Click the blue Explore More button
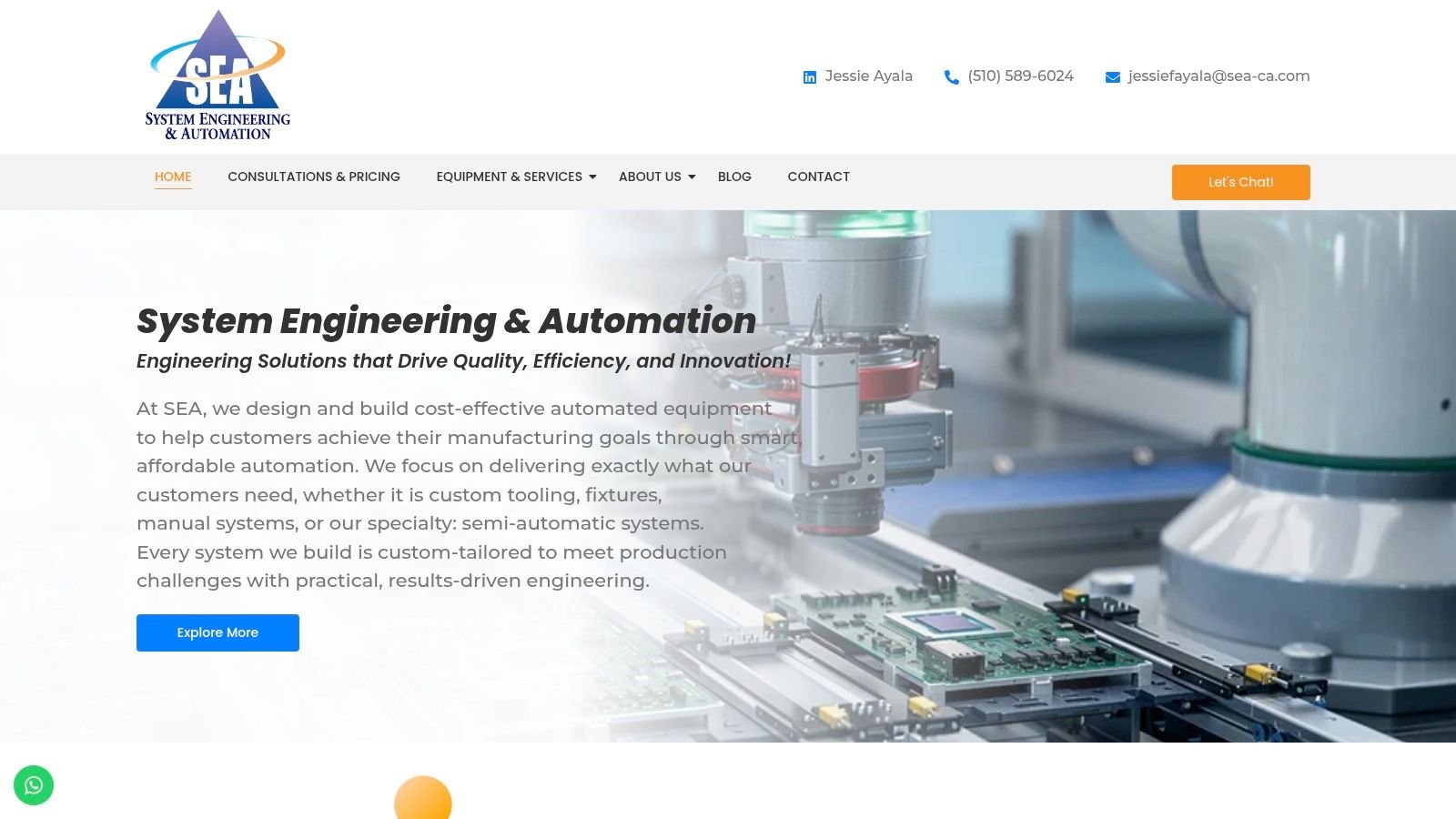Image resolution: width=1456 pixels, height=819 pixels. 217,632
